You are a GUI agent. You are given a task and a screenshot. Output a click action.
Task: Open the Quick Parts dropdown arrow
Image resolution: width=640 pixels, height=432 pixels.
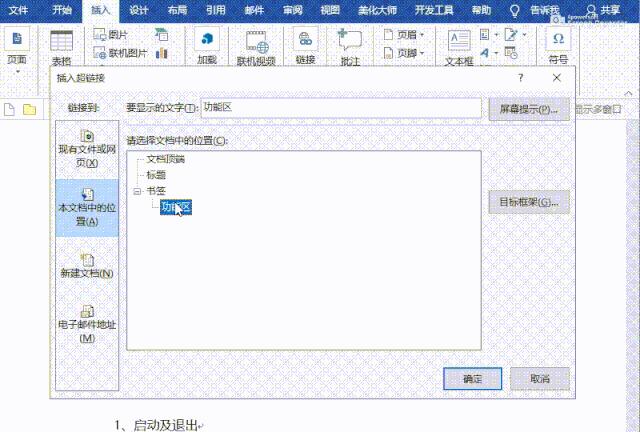496,35
